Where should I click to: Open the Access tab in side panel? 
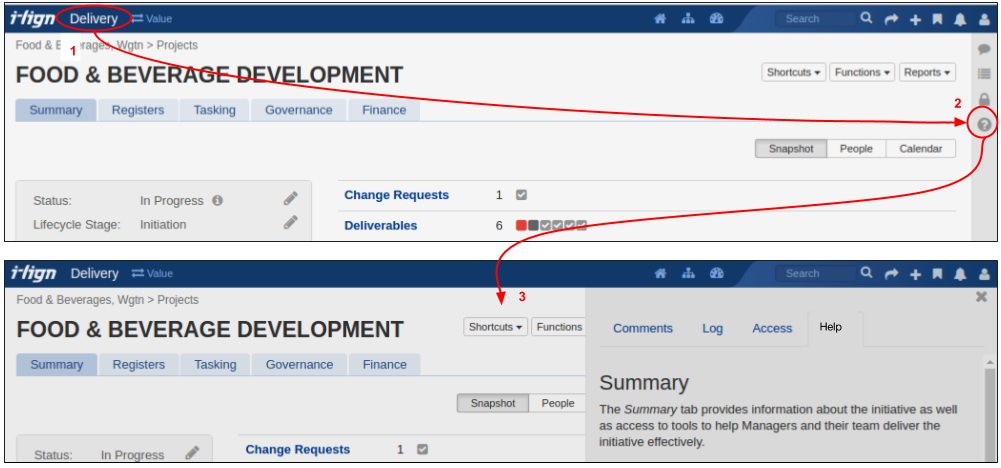click(x=772, y=328)
